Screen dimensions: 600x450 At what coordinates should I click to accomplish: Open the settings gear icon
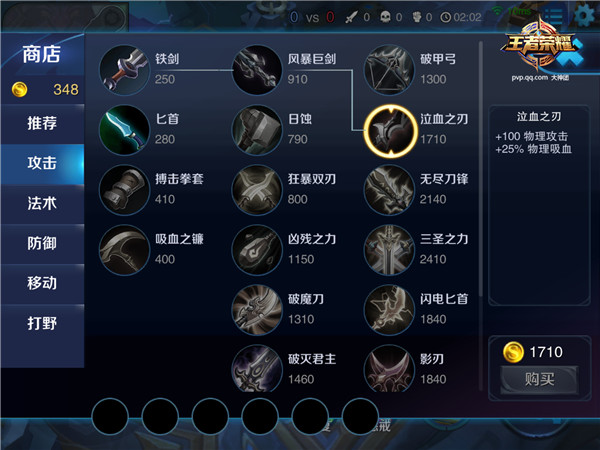pyautogui.click(x=585, y=15)
